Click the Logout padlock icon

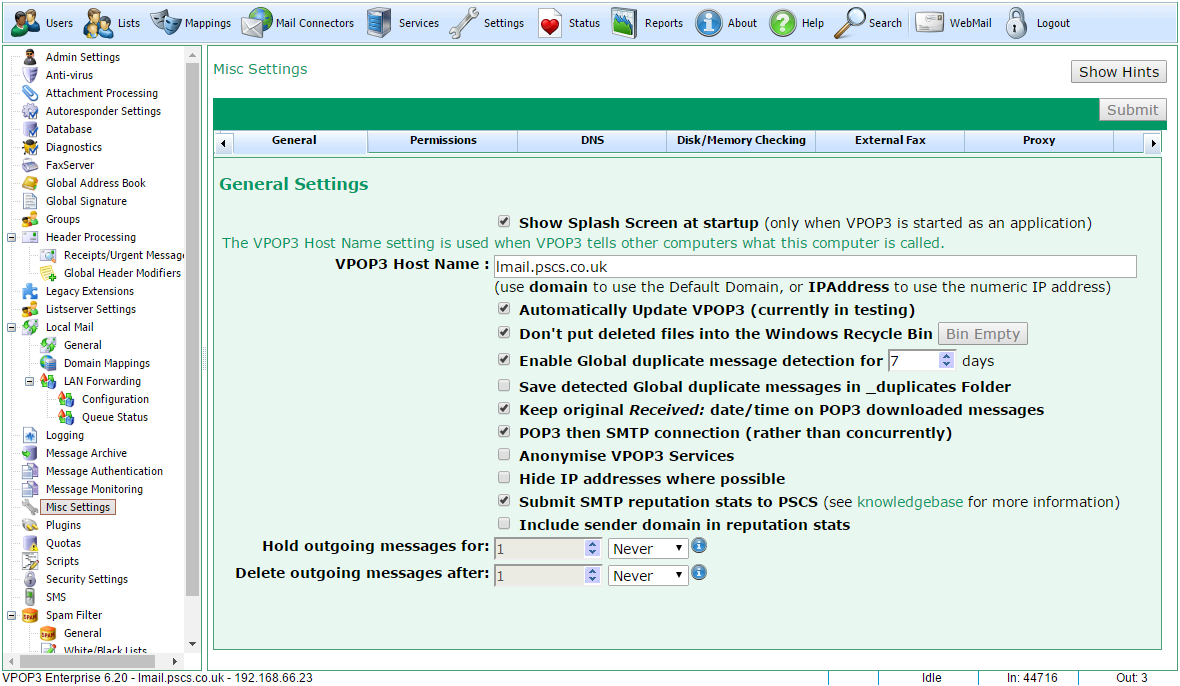coord(1017,23)
